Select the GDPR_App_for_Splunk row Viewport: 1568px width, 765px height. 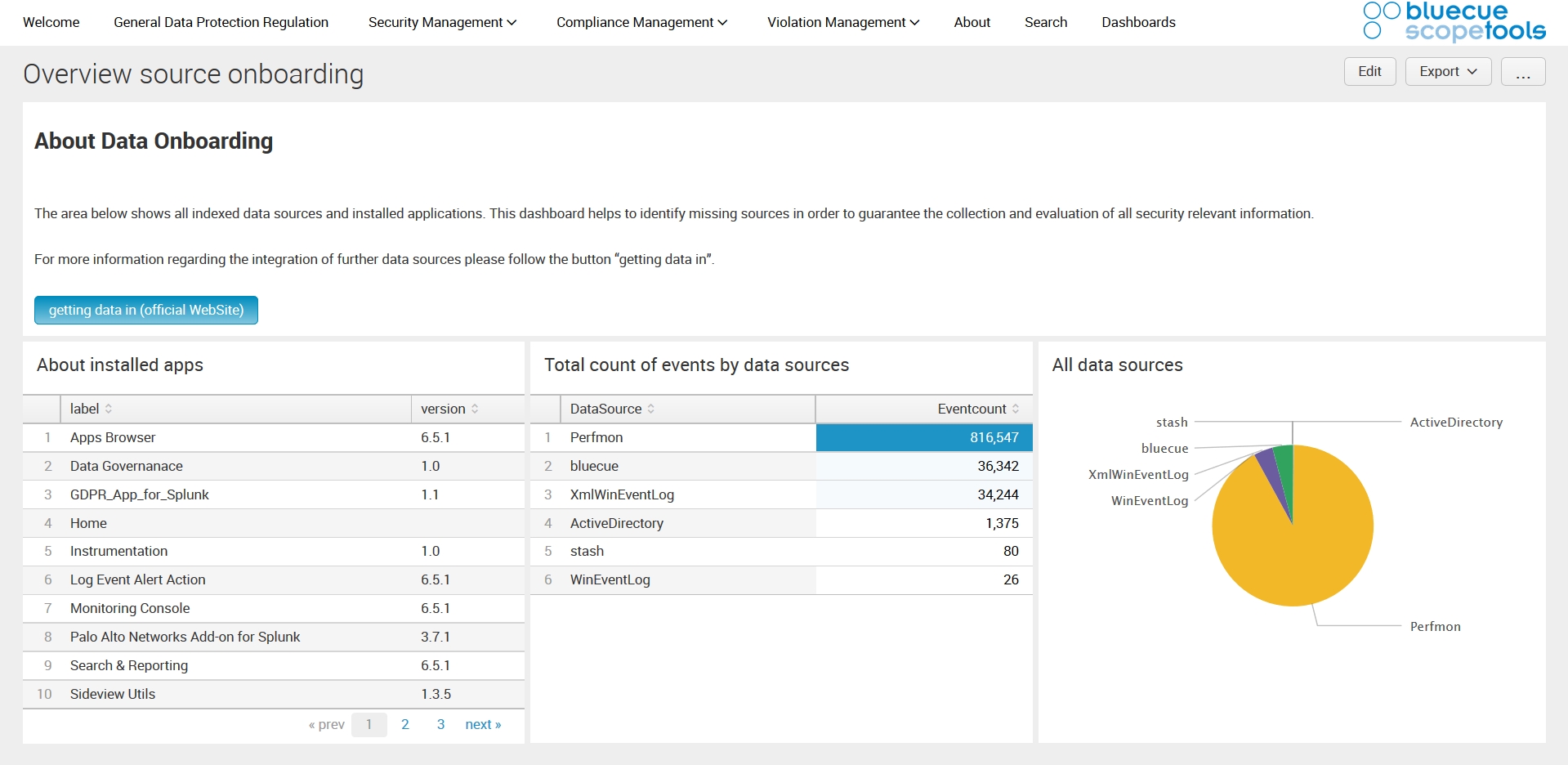click(x=274, y=494)
